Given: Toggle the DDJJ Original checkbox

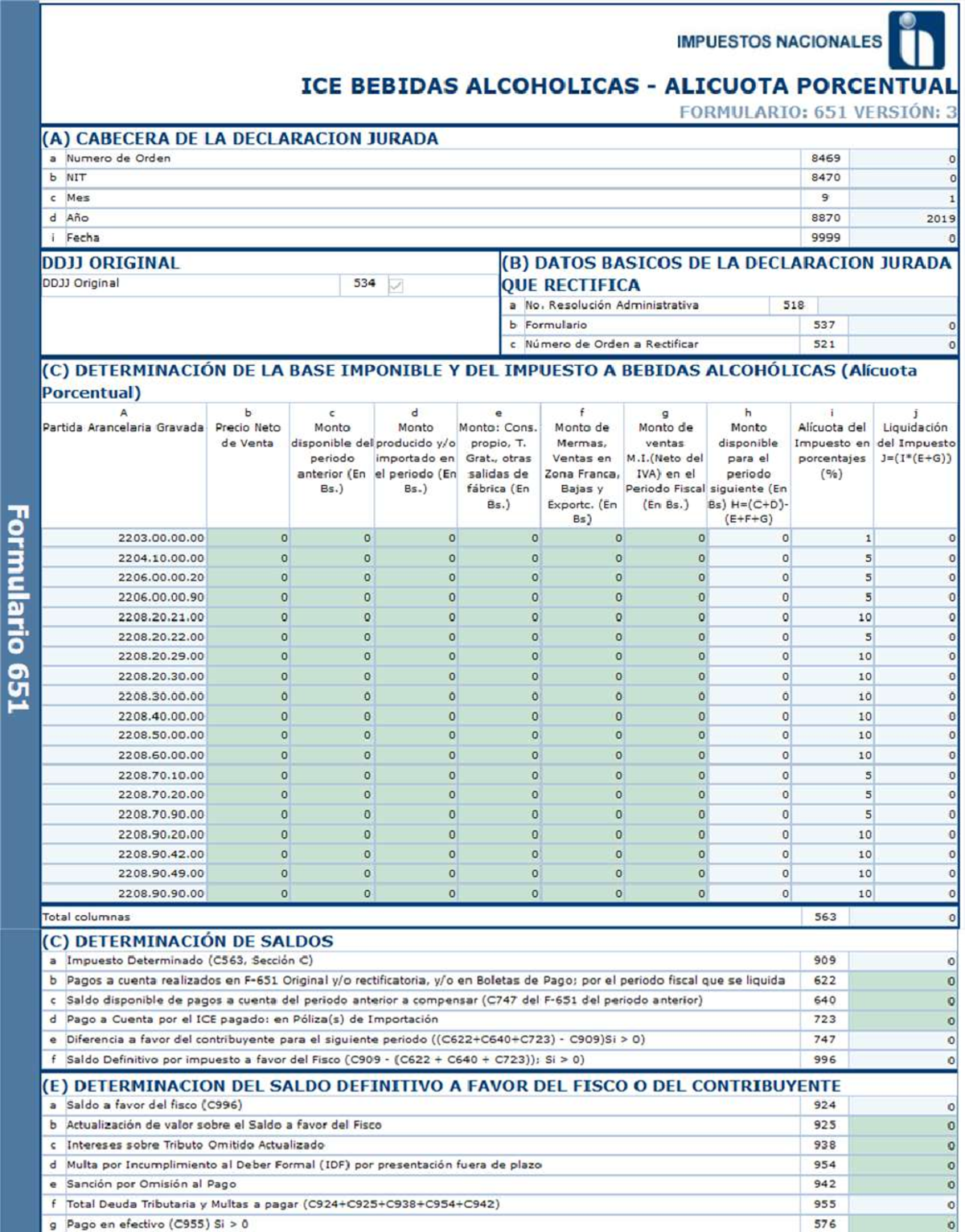Looking at the screenshot, I should click(396, 285).
